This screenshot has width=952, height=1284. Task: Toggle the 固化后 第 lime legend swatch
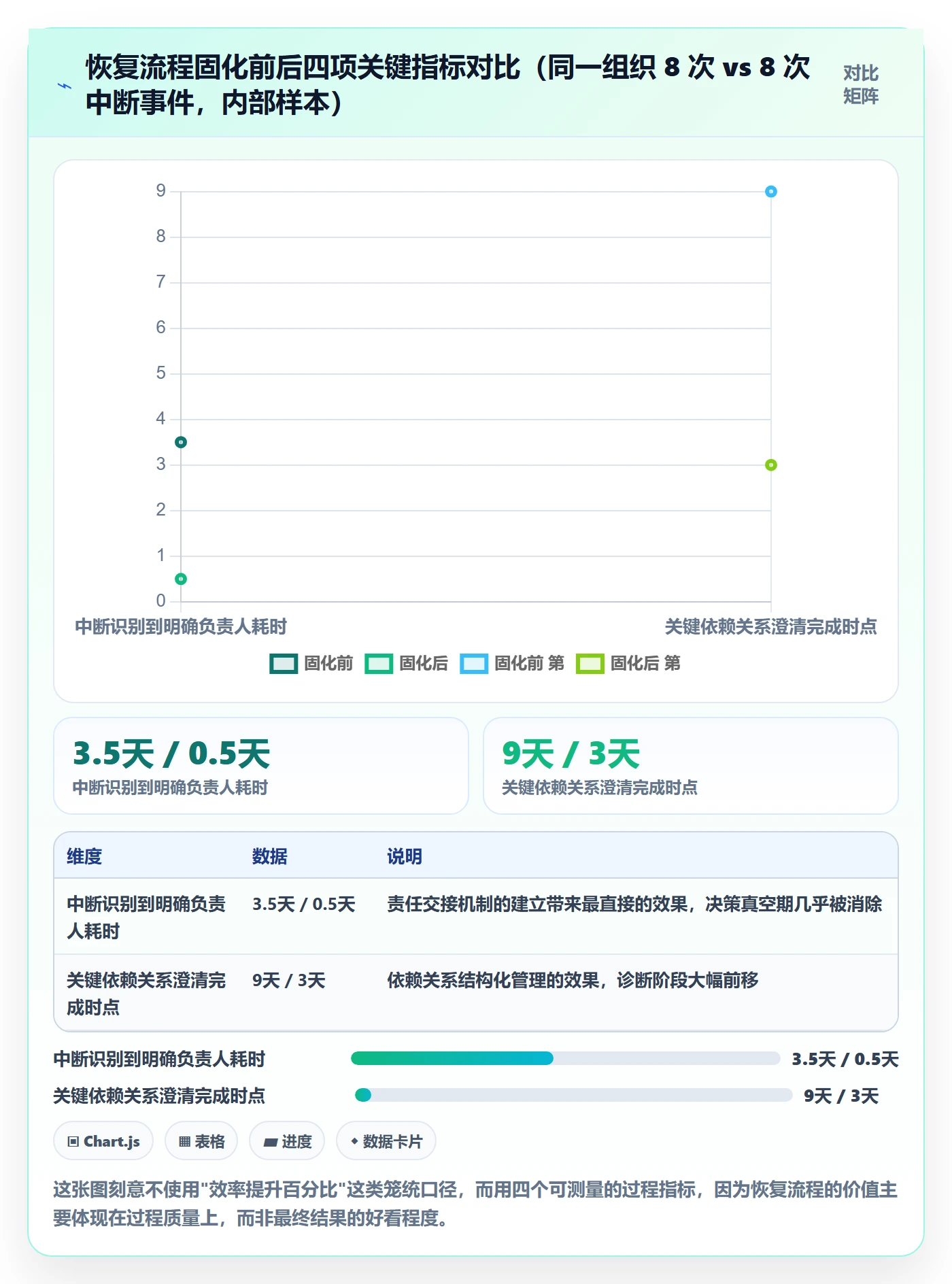click(590, 664)
